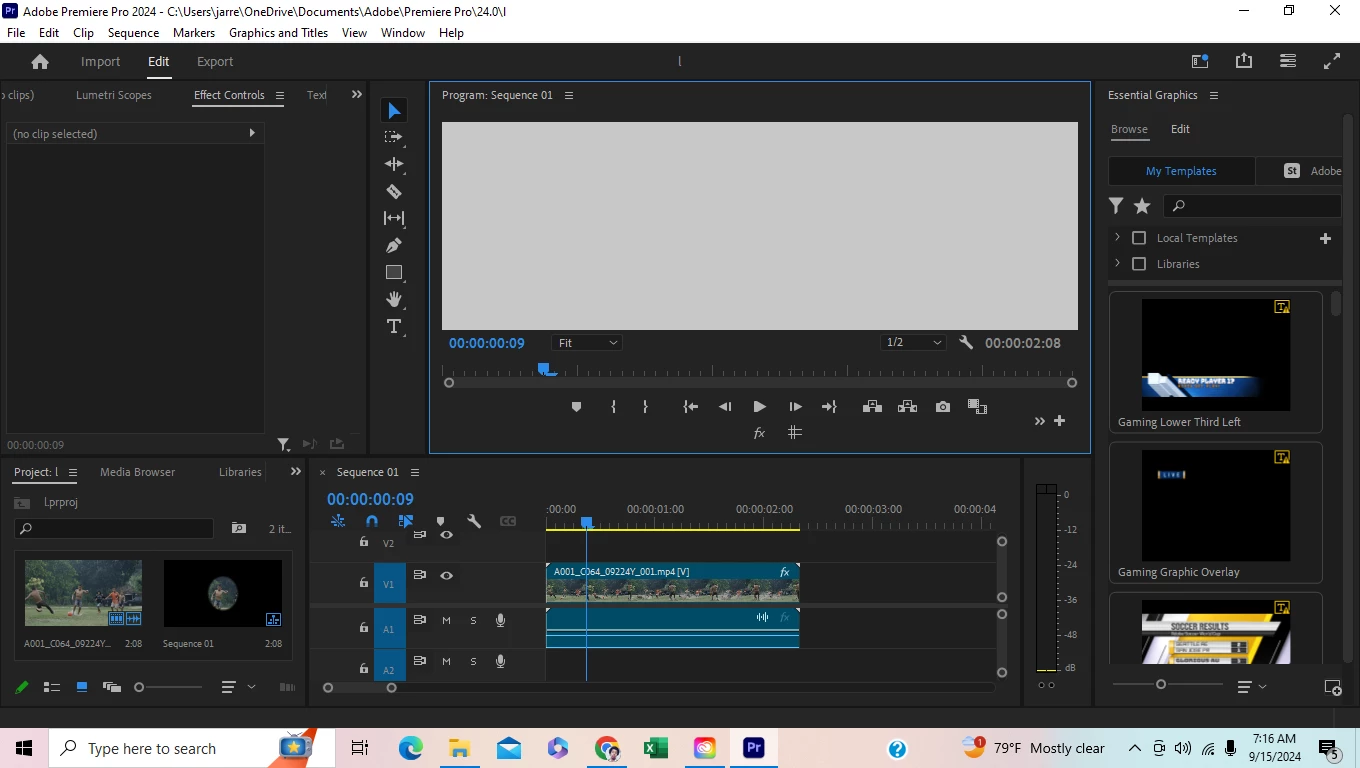Image resolution: width=1360 pixels, height=768 pixels.
Task: Play the sequence
Action: (760, 407)
